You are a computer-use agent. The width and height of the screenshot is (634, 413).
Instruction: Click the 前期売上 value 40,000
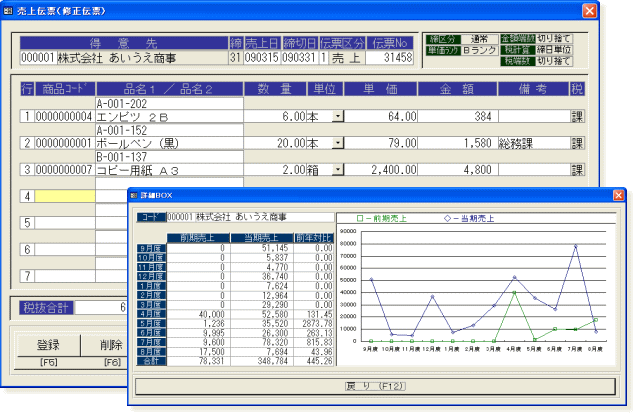tap(199, 314)
